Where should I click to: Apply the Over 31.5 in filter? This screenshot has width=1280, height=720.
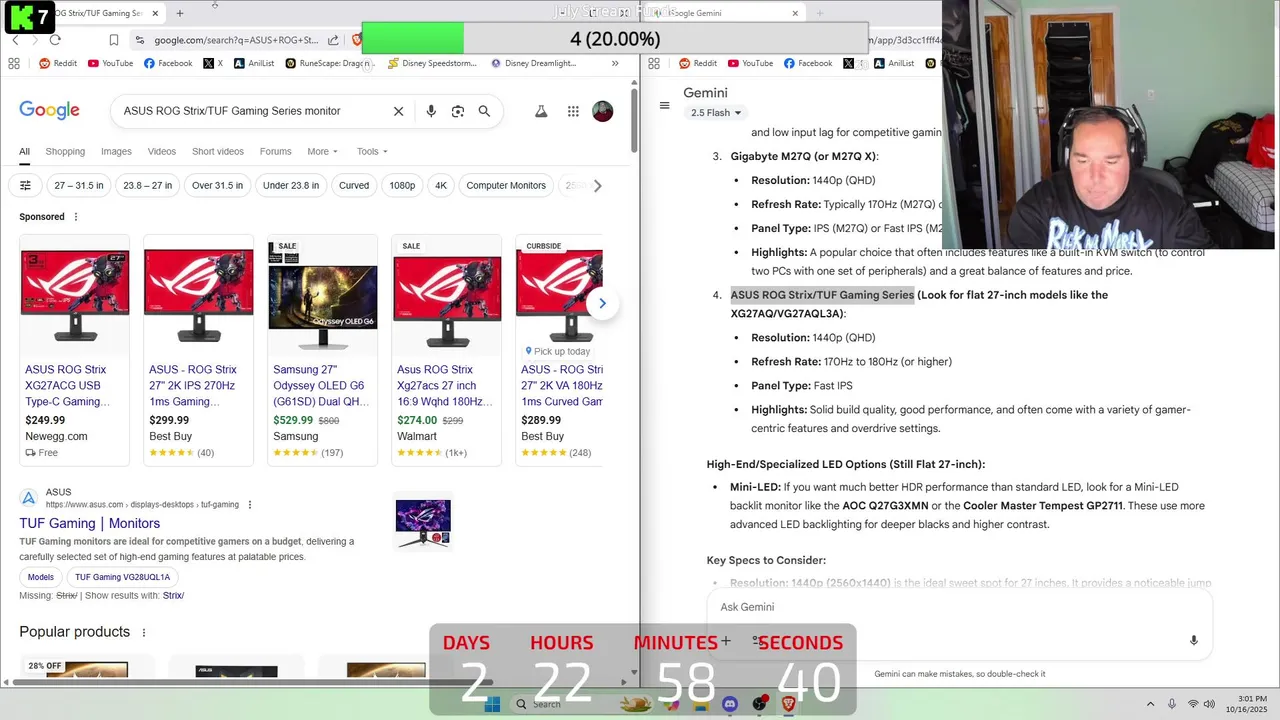[x=218, y=185]
